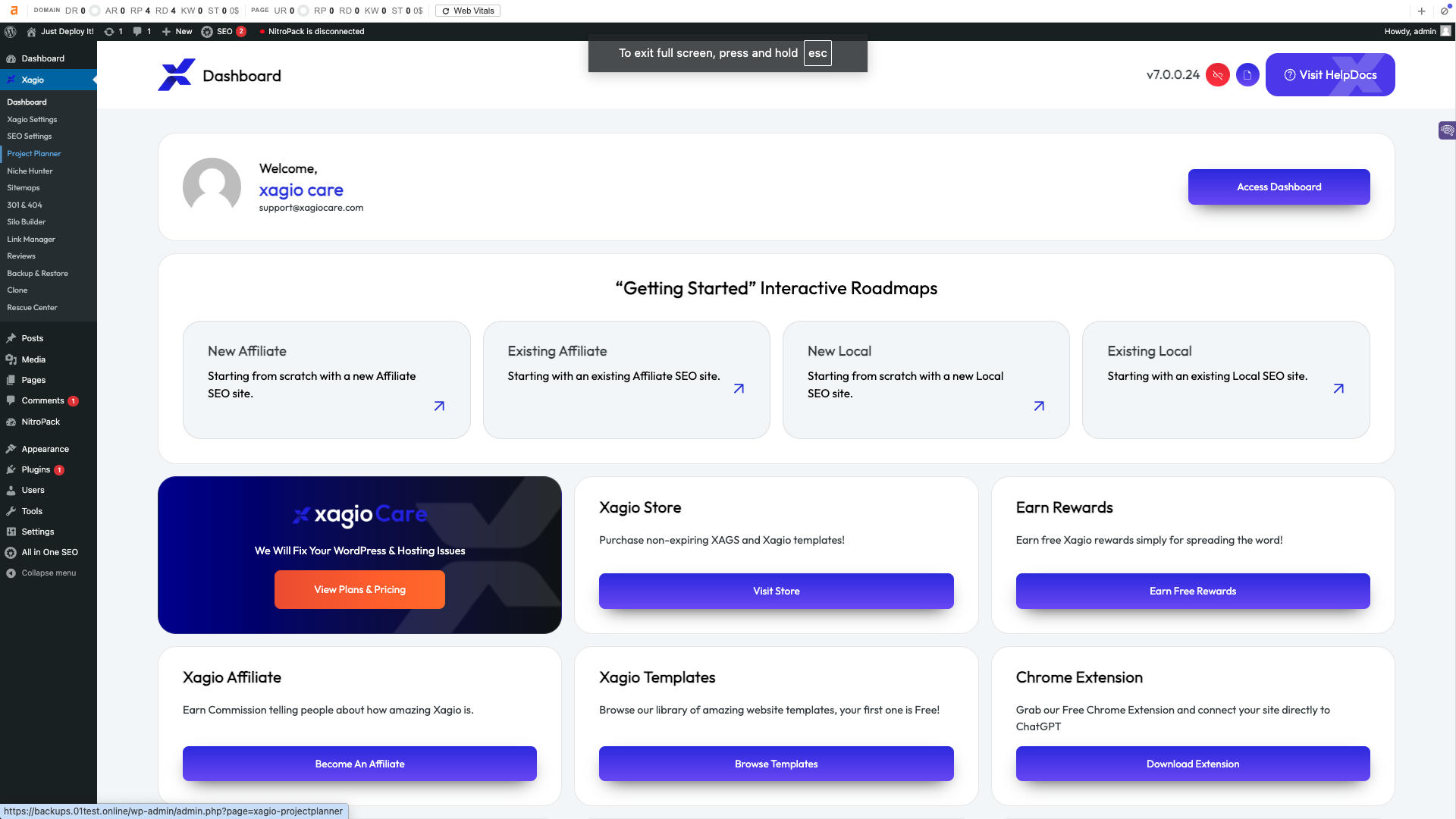This screenshot has width=1456, height=819.
Task: Click the Download Extension button
Action: pos(1193,764)
